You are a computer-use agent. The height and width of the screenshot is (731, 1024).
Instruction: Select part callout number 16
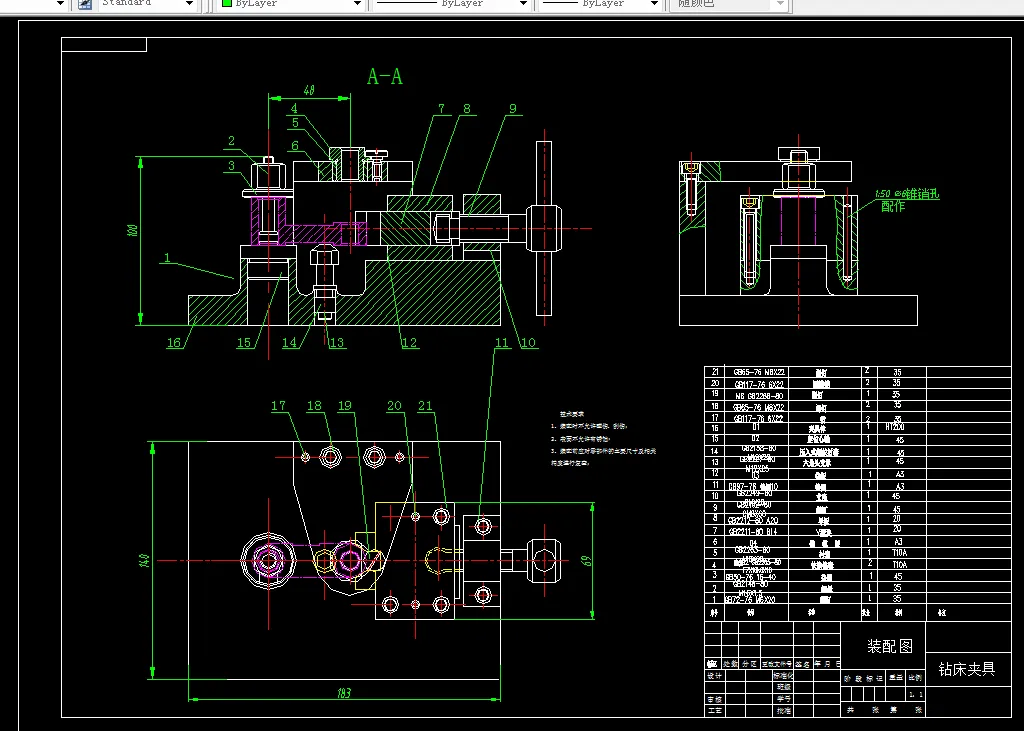[x=174, y=343]
